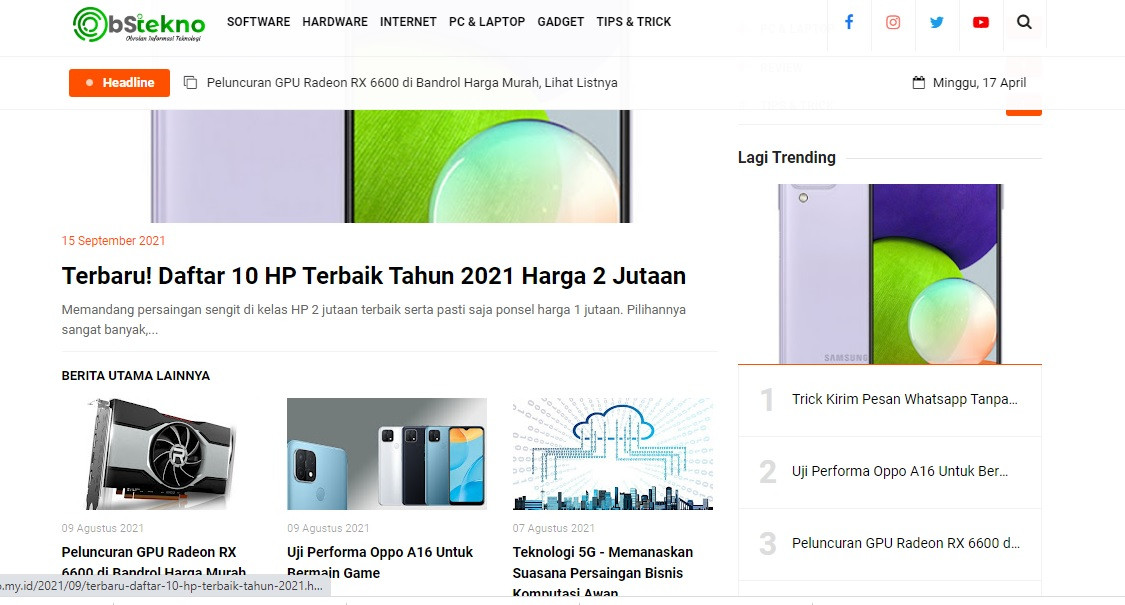Open the SOFTWARE menu
The image size is (1125, 605).
(x=258, y=22)
